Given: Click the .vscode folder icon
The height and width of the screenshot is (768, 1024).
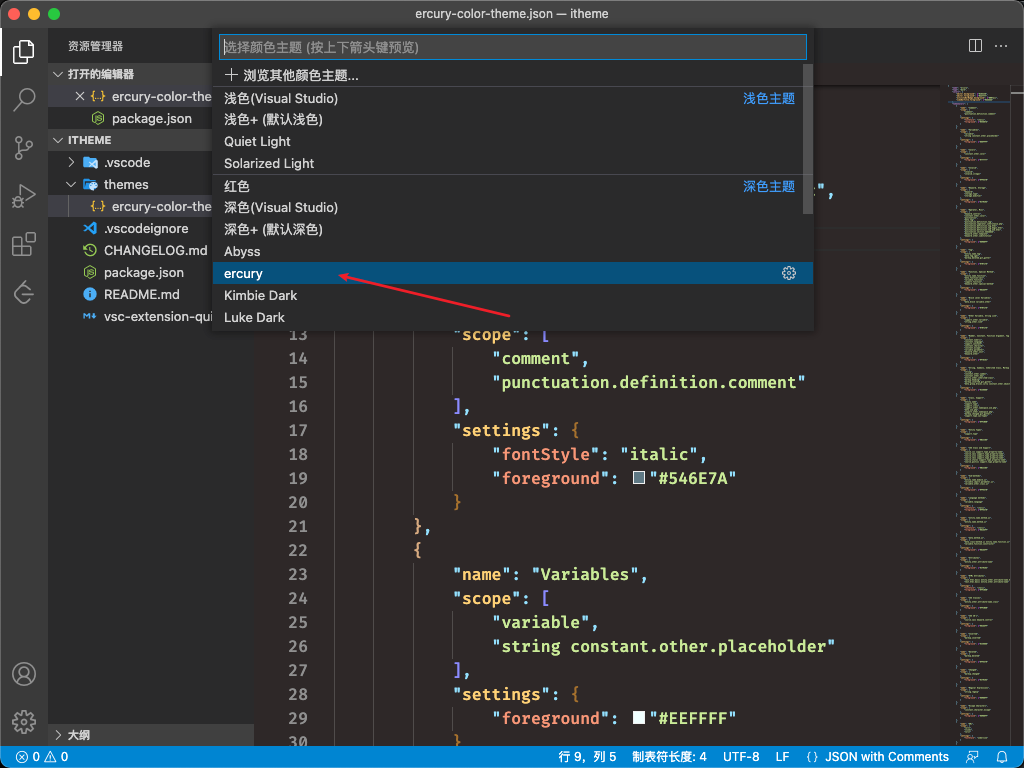Looking at the screenshot, I should (91, 162).
